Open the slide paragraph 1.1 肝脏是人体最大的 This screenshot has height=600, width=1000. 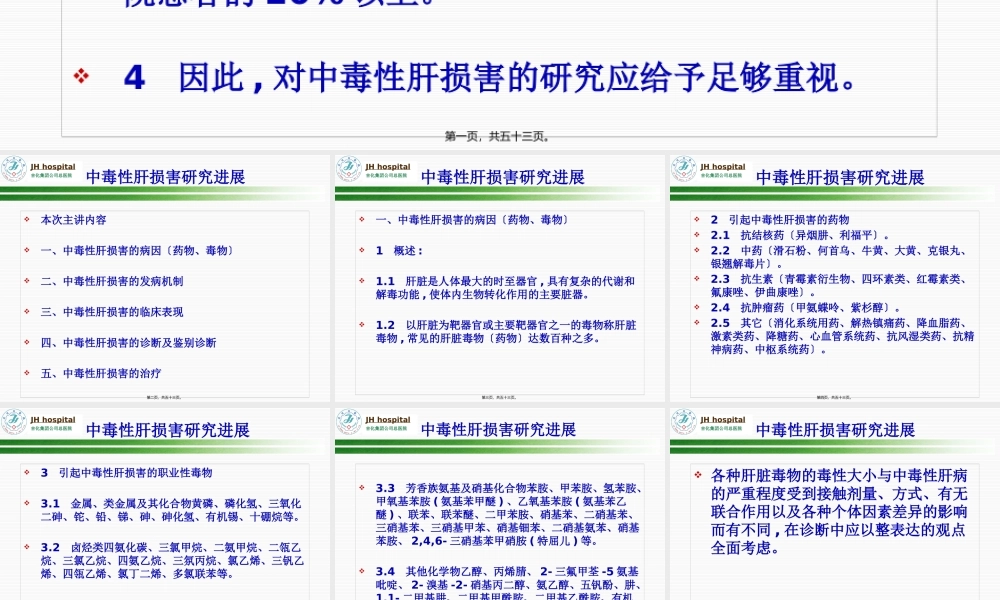pos(505,288)
